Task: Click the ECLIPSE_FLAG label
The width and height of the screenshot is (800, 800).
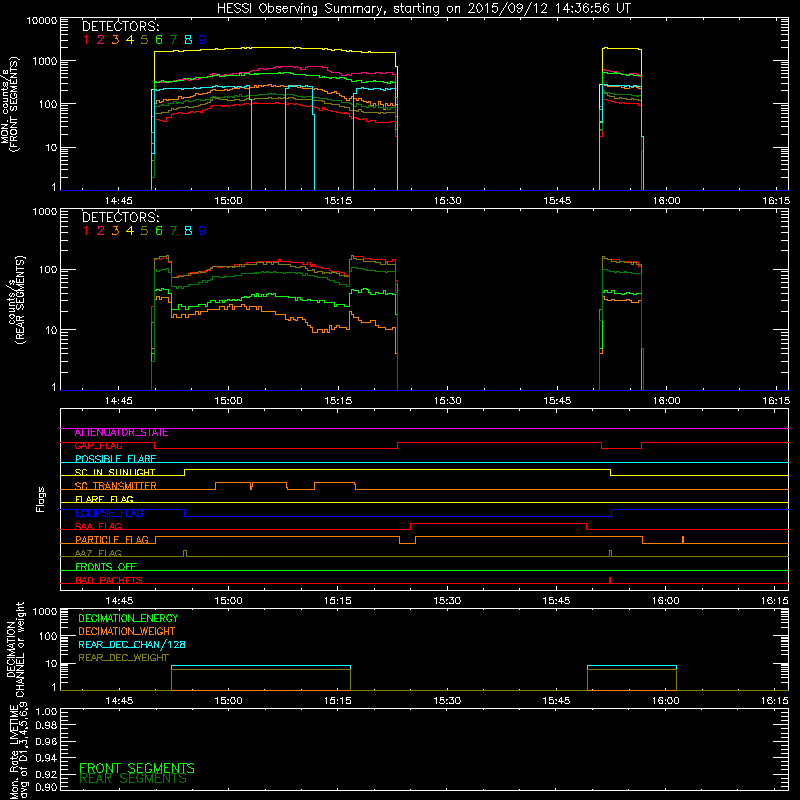Action: click(109, 513)
